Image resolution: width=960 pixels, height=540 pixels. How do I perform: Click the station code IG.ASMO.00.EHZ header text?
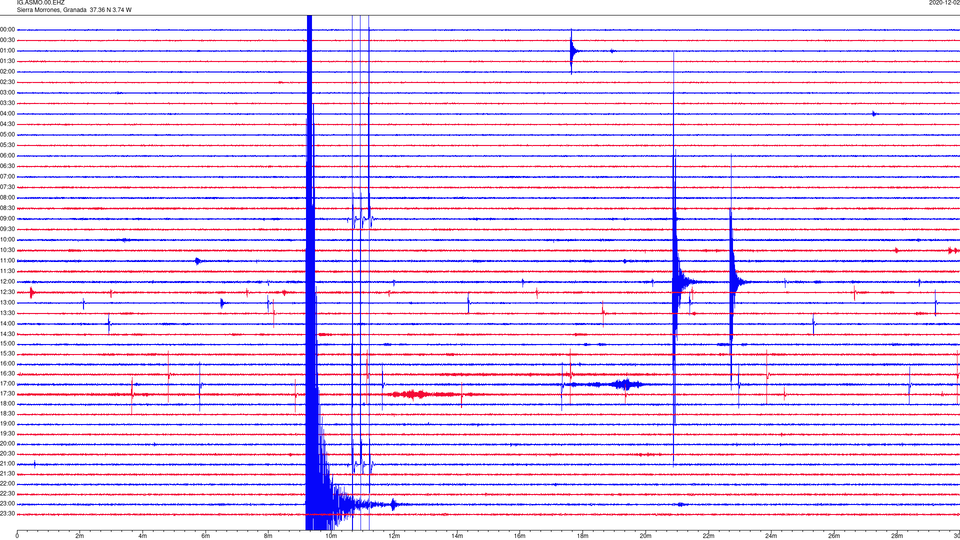40,2
